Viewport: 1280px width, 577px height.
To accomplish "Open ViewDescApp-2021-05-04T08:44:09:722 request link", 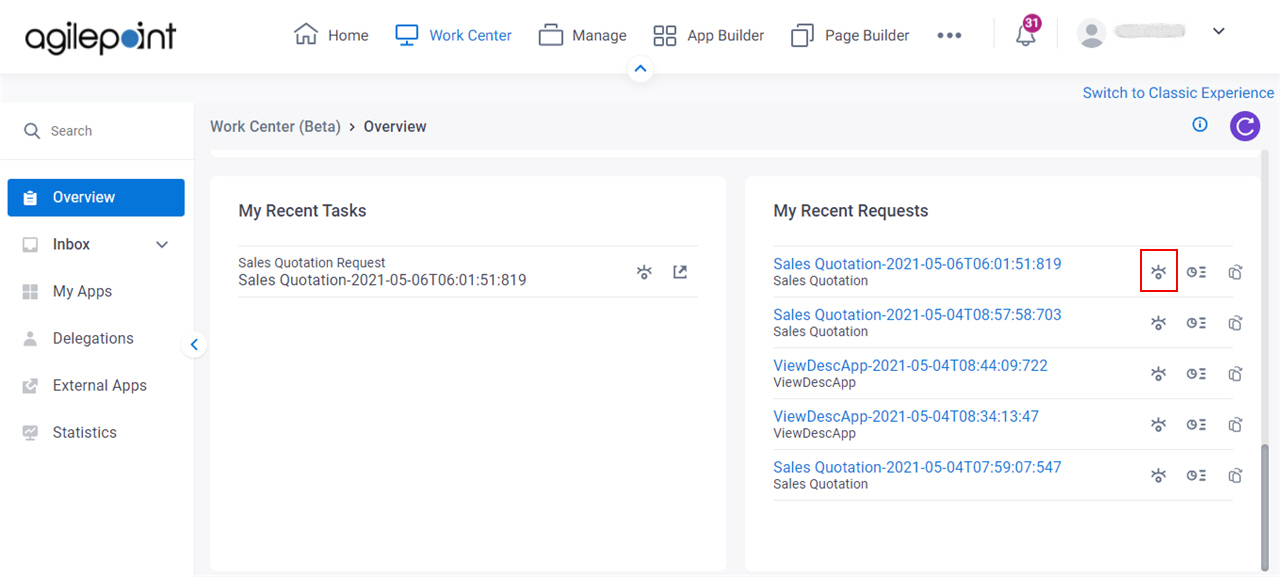I will (x=910, y=366).
